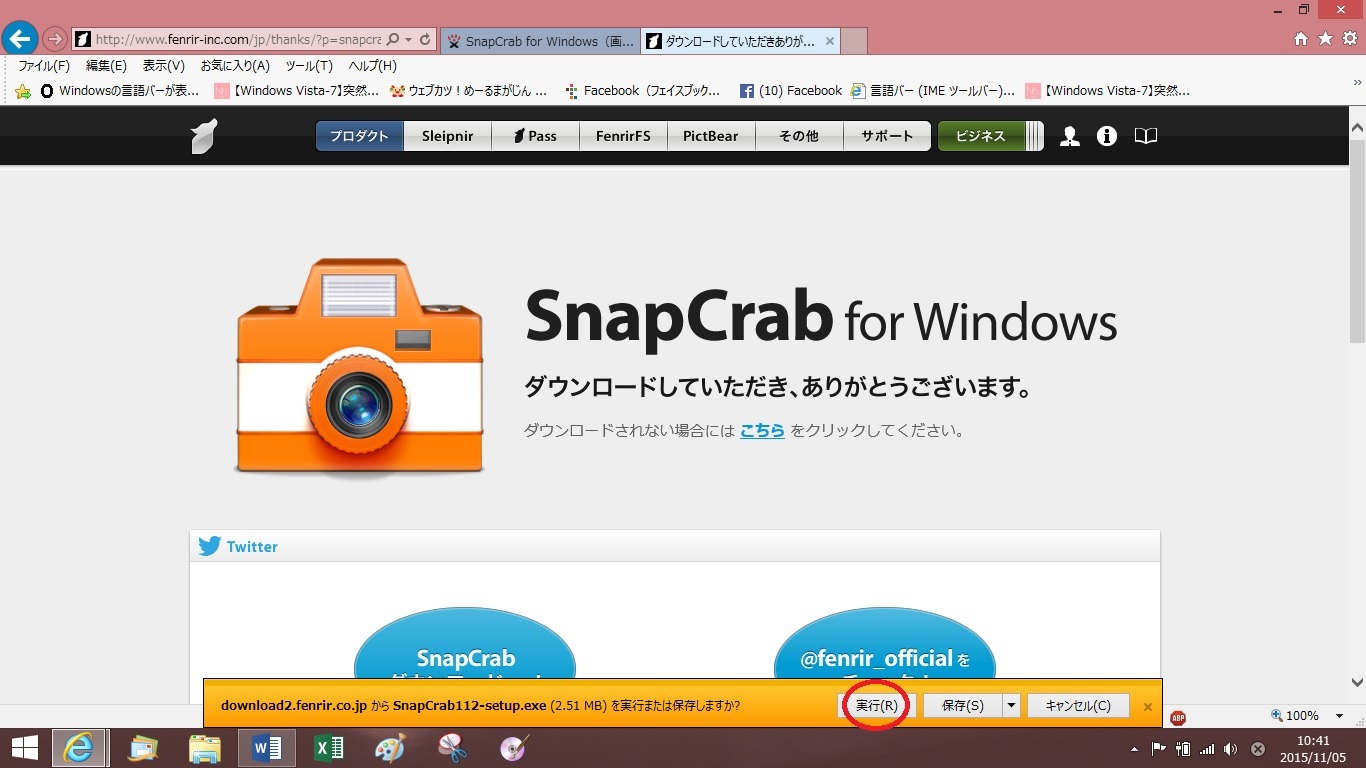Open the ファイル(F) menu
The image size is (1366, 768).
(44, 66)
